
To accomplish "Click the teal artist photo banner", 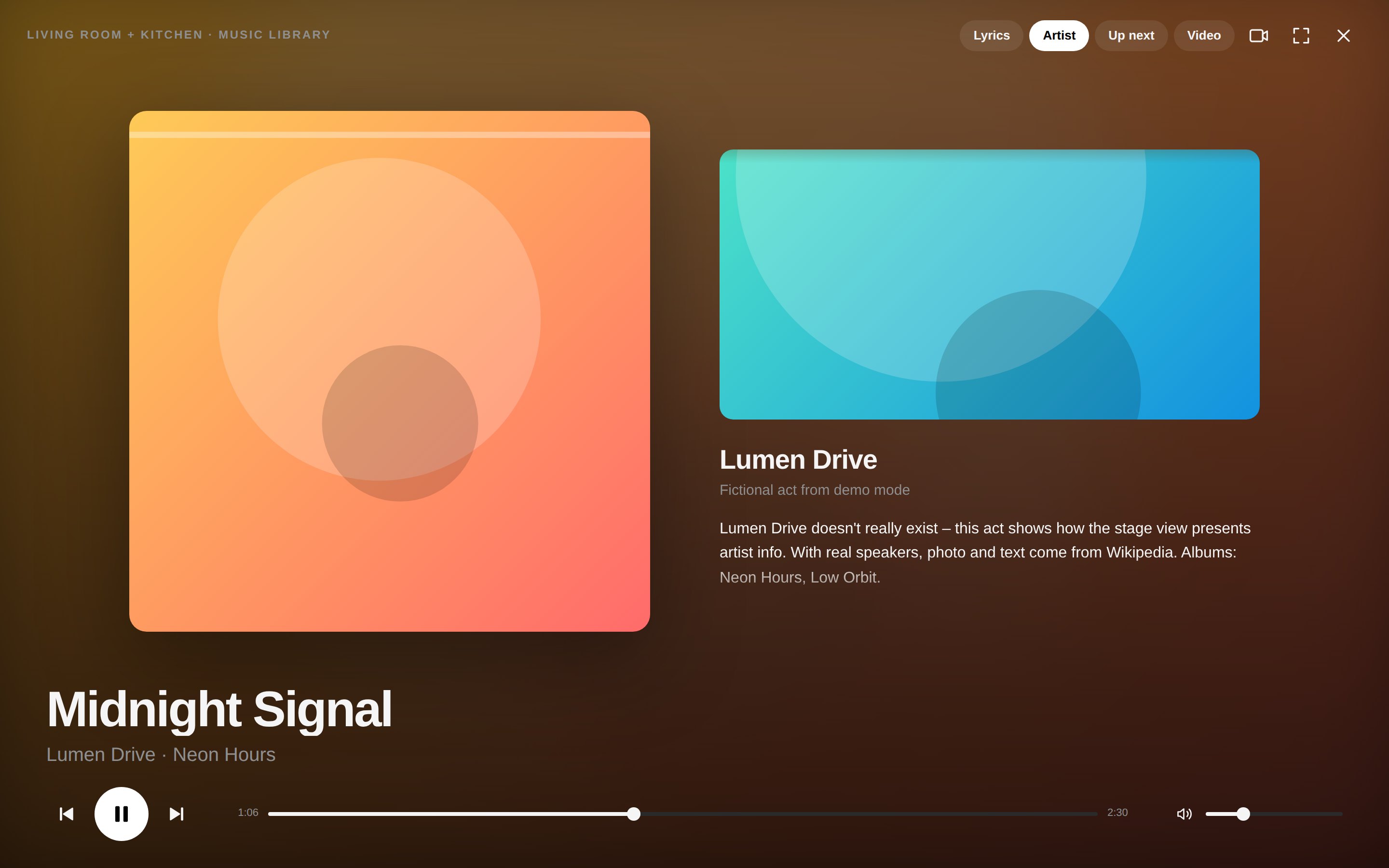I will click(x=990, y=285).
